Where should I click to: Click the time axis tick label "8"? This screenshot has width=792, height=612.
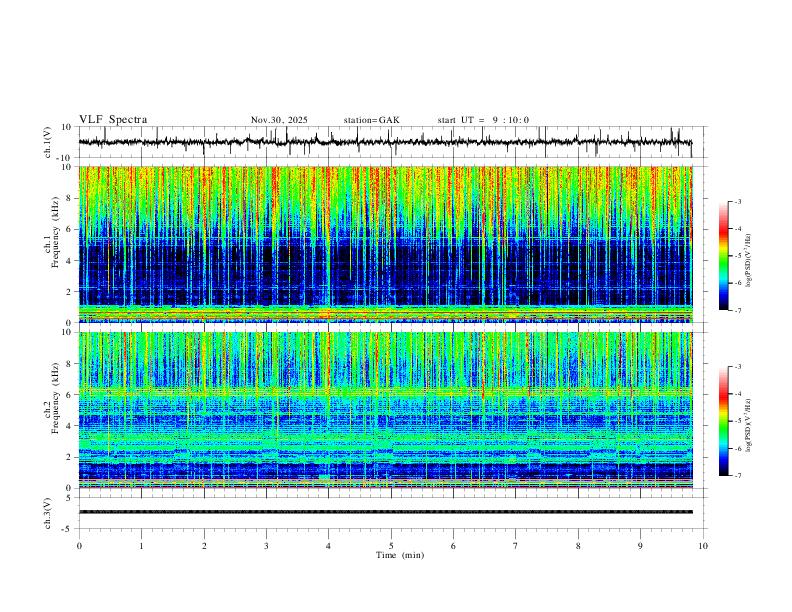(x=578, y=546)
